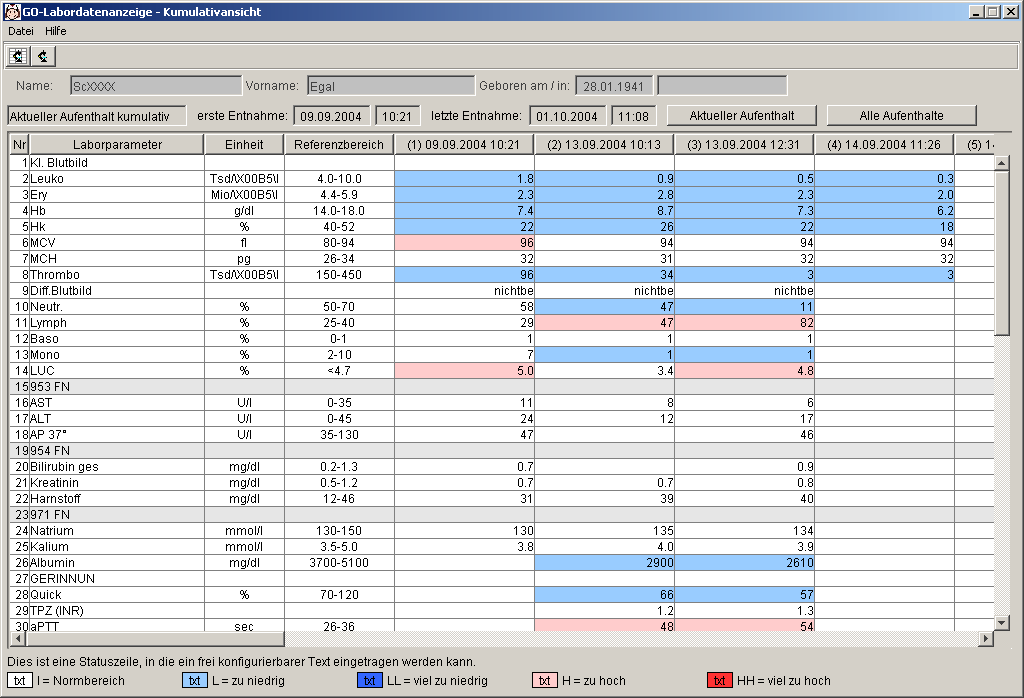The image size is (1024, 698).
Task: Click the plain microscope toolbar icon
Action: [x=43, y=56]
